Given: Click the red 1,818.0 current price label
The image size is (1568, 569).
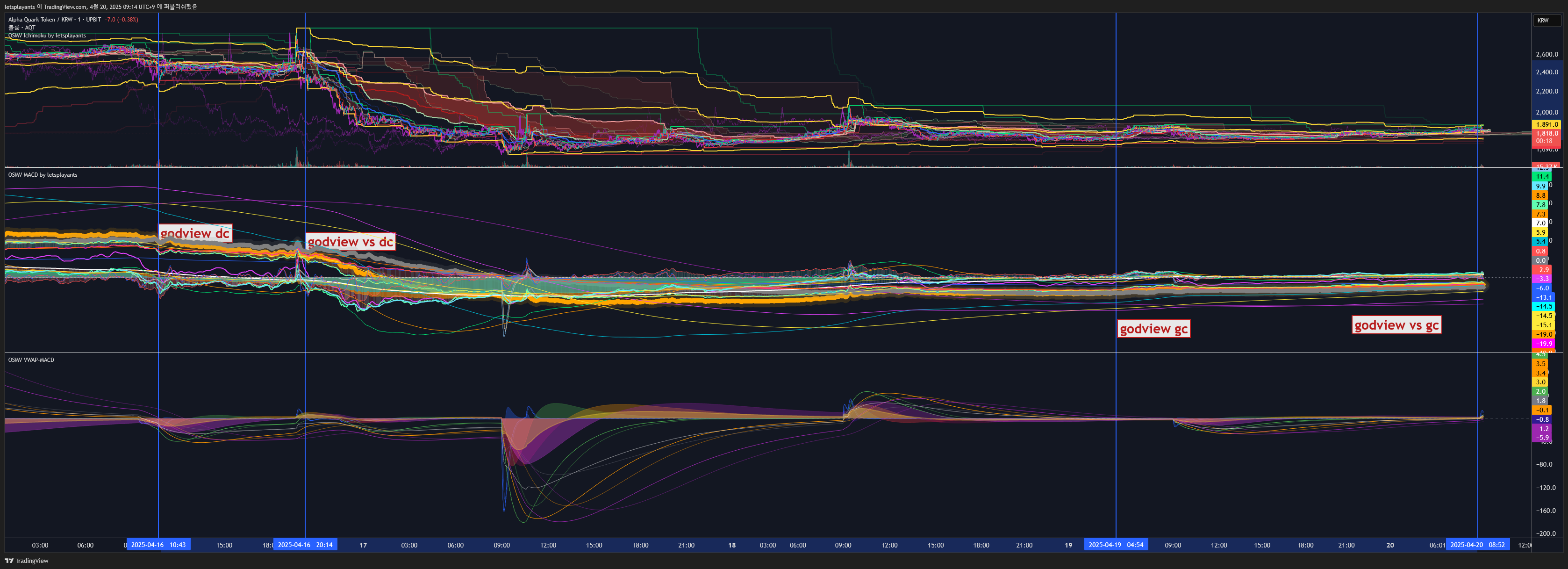Looking at the screenshot, I should click(1547, 133).
